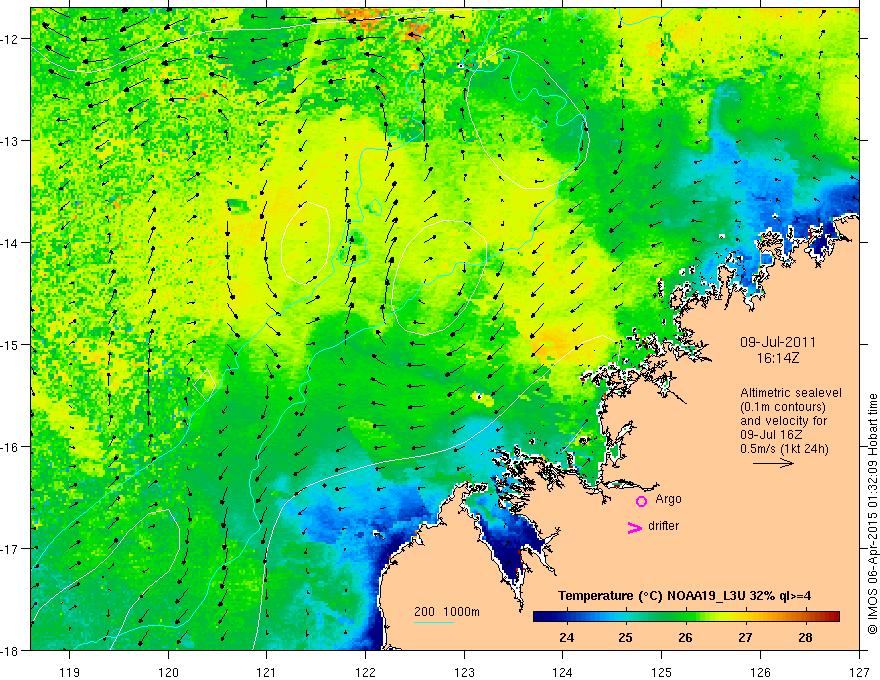Screen dimensions: 880x680
Task: Click the velocity scale arrow under 0.5m/s
Action: pyautogui.click(x=773, y=463)
